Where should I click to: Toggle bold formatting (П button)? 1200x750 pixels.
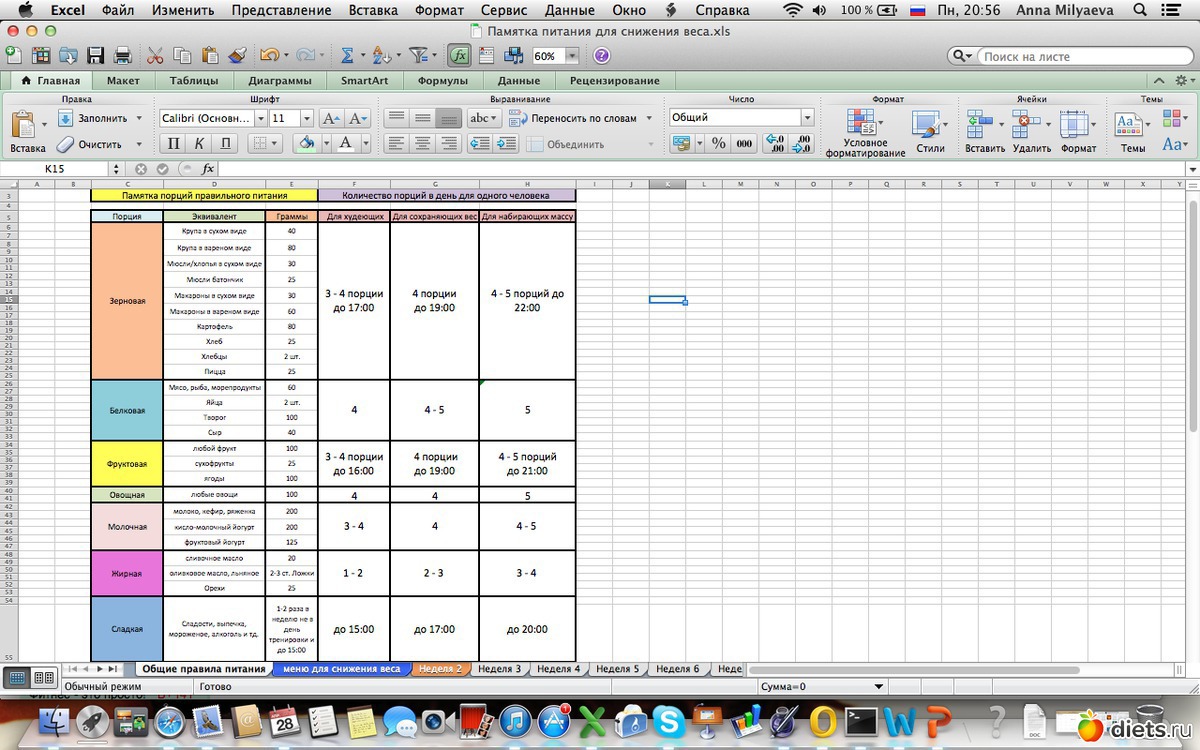[x=174, y=144]
